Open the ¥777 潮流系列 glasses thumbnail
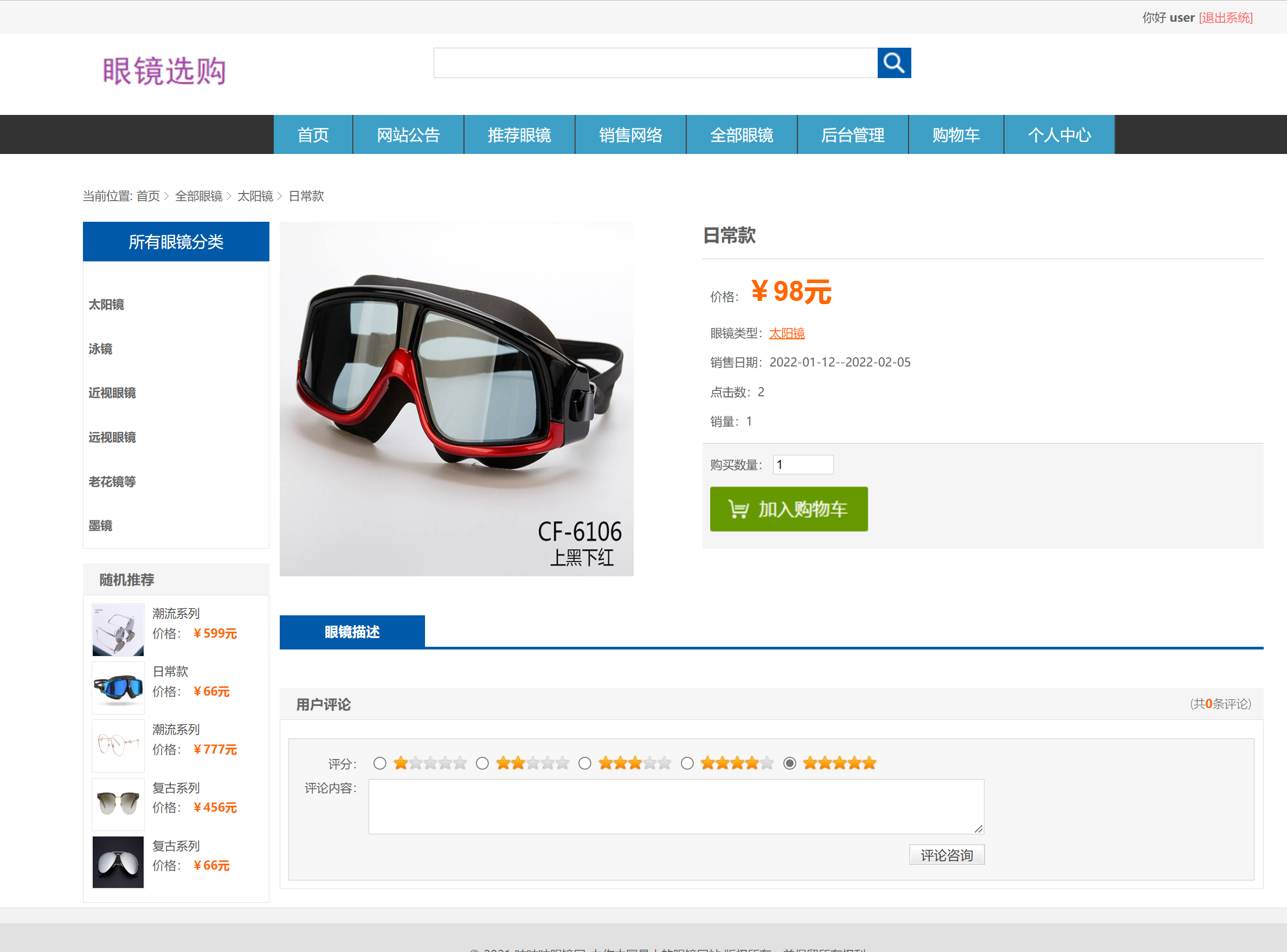1287x952 pixels. (x=118, y=745)
